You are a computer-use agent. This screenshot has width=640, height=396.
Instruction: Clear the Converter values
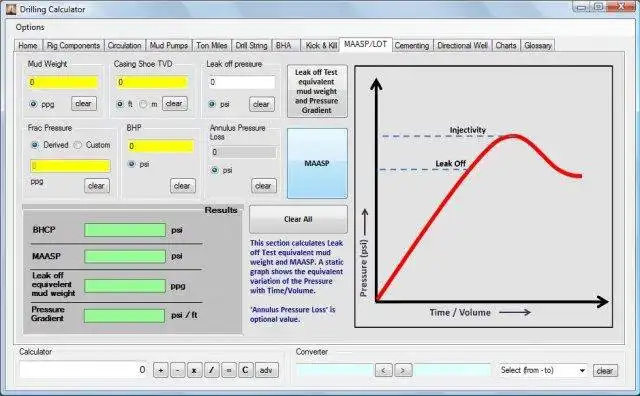tap(605, 371)
